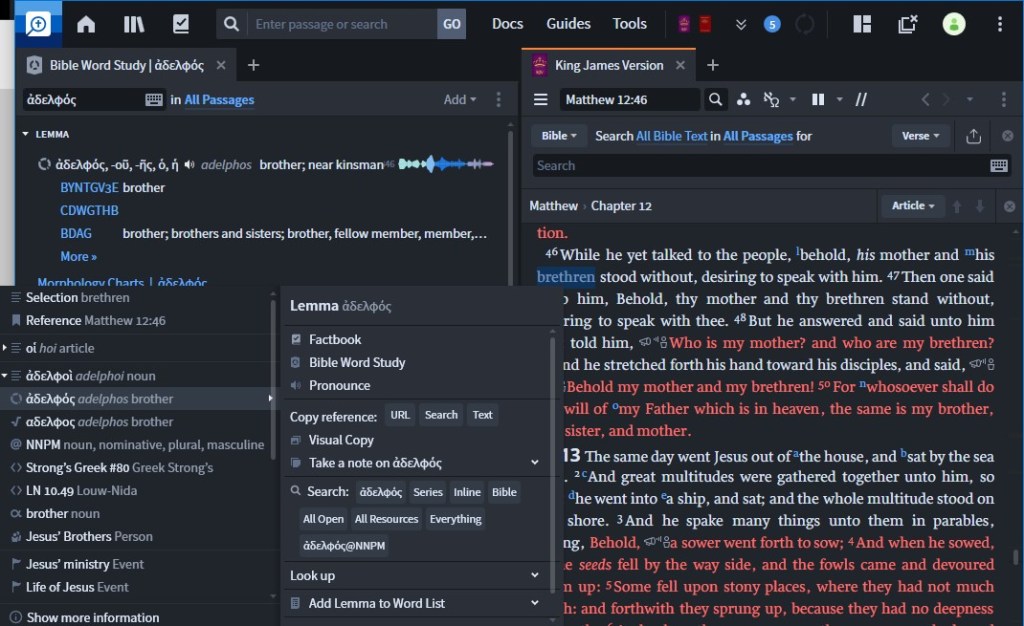Screen dimensions: 1024x626
Task: Click the Matthew 12:46 reference box
Action: 629,99
